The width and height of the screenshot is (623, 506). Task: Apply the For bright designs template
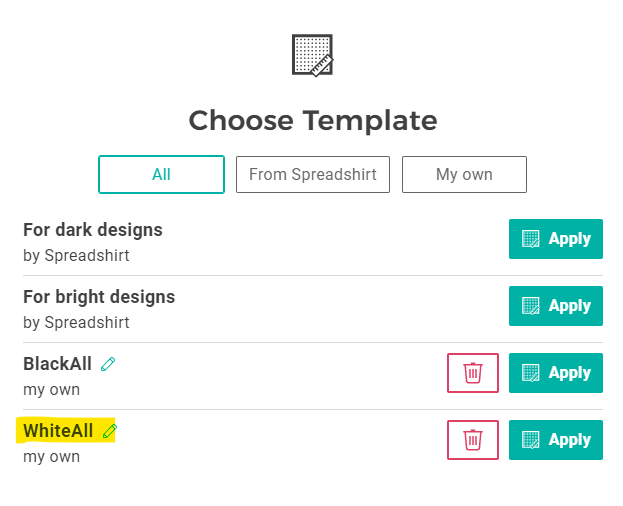(x=556, y=306)
